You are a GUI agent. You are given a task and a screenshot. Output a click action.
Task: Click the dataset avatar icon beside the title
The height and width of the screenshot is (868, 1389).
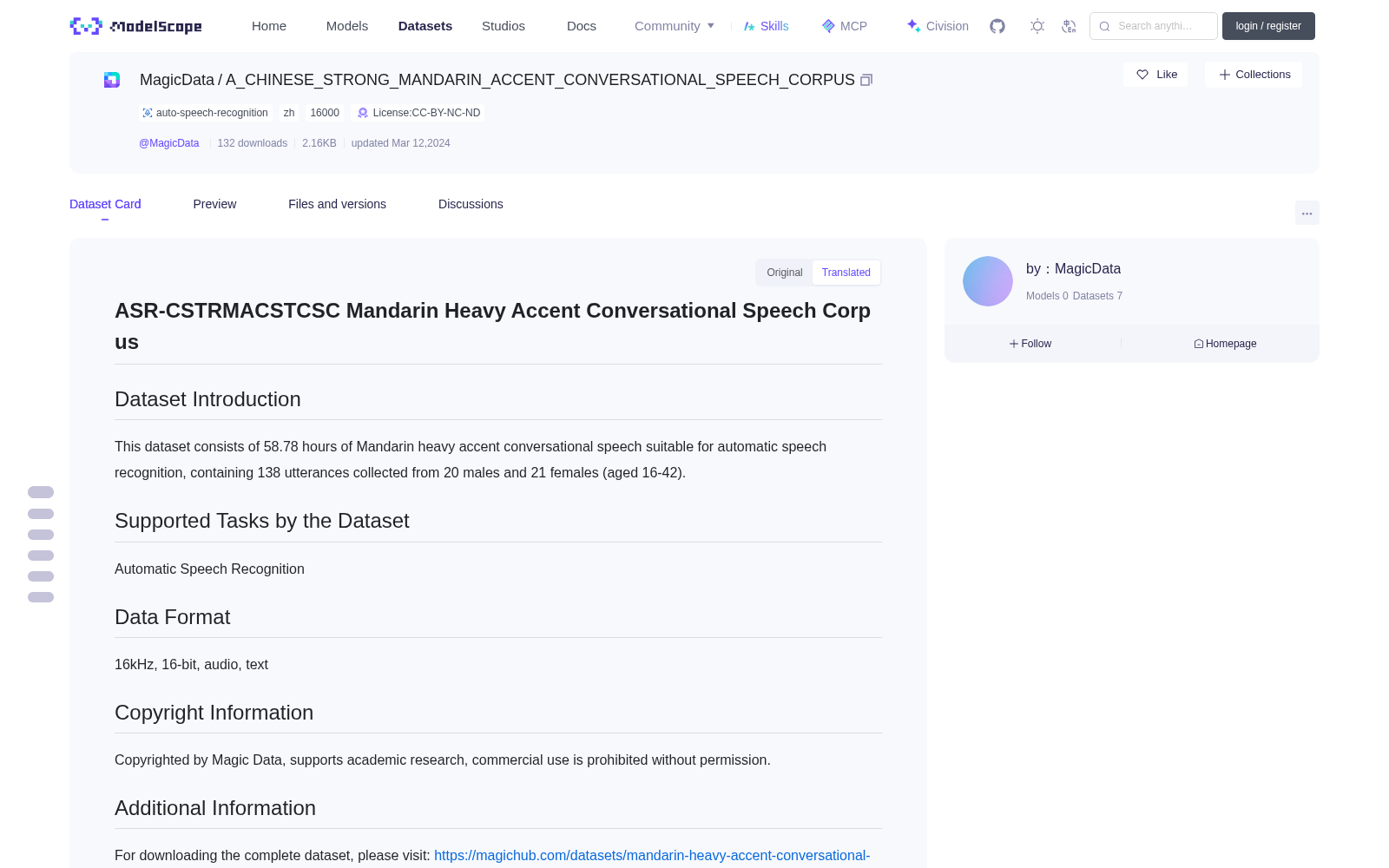[x=112, y=80]
